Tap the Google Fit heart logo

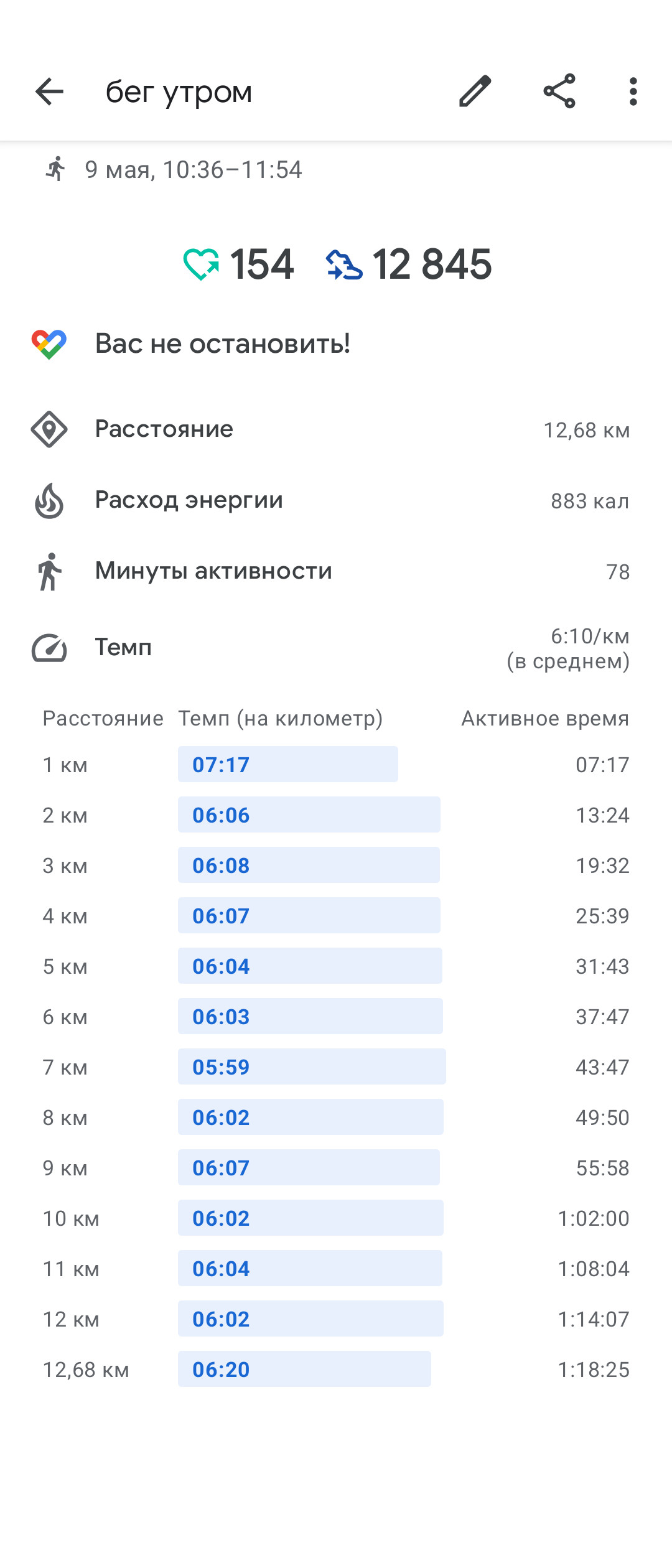[49, 344]
